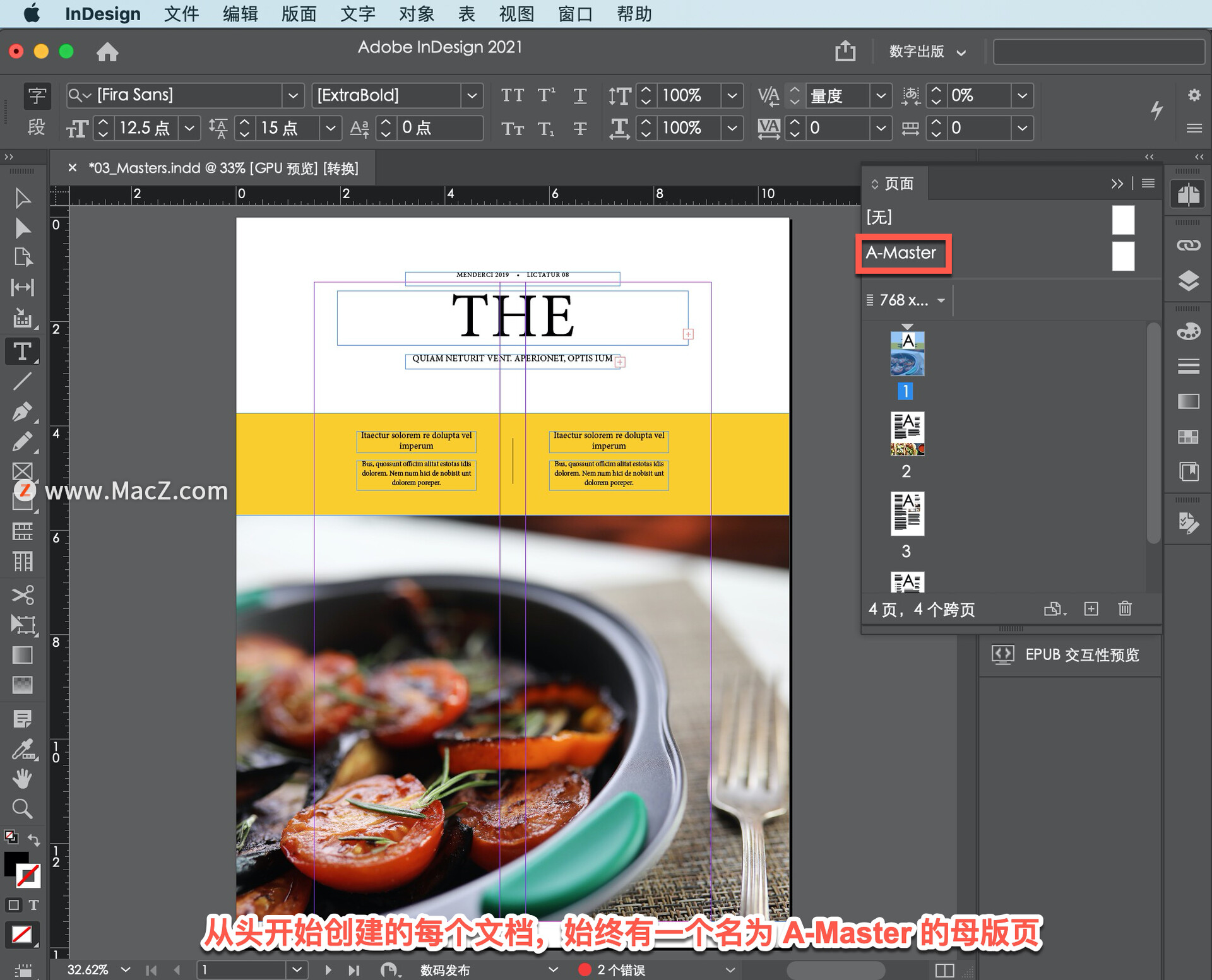
Task: Switch to 03_Masters.indd document tab
Action: coord(222,168)
